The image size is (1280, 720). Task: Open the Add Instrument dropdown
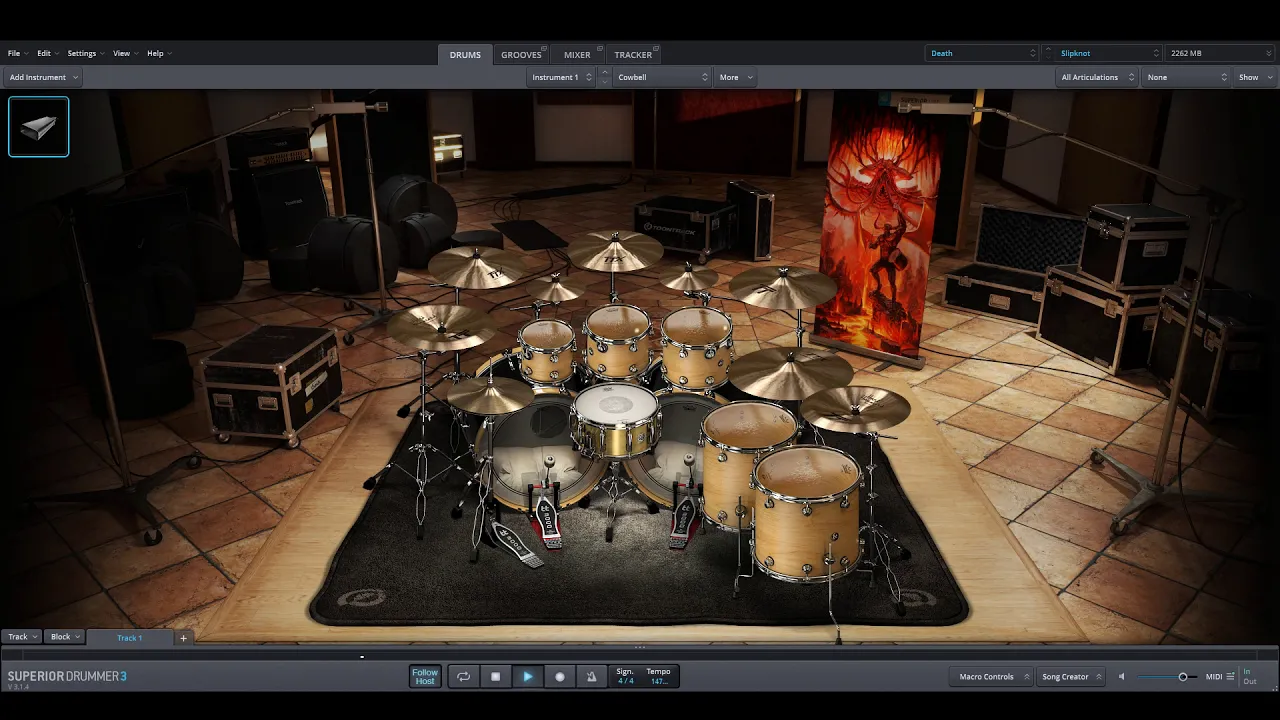coord(43,77)
